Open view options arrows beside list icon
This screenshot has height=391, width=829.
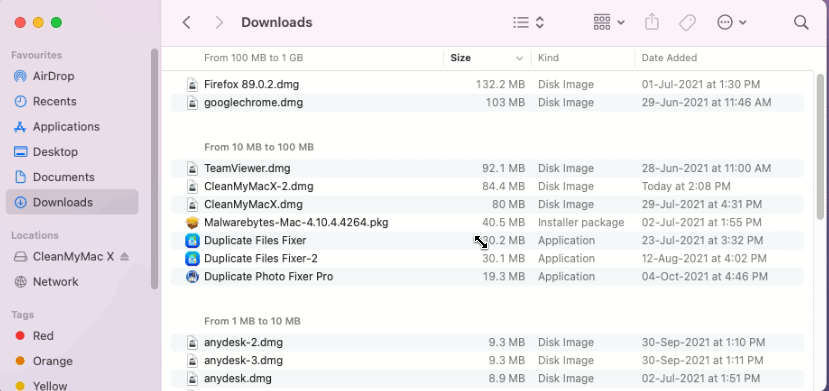pos(540,22)
